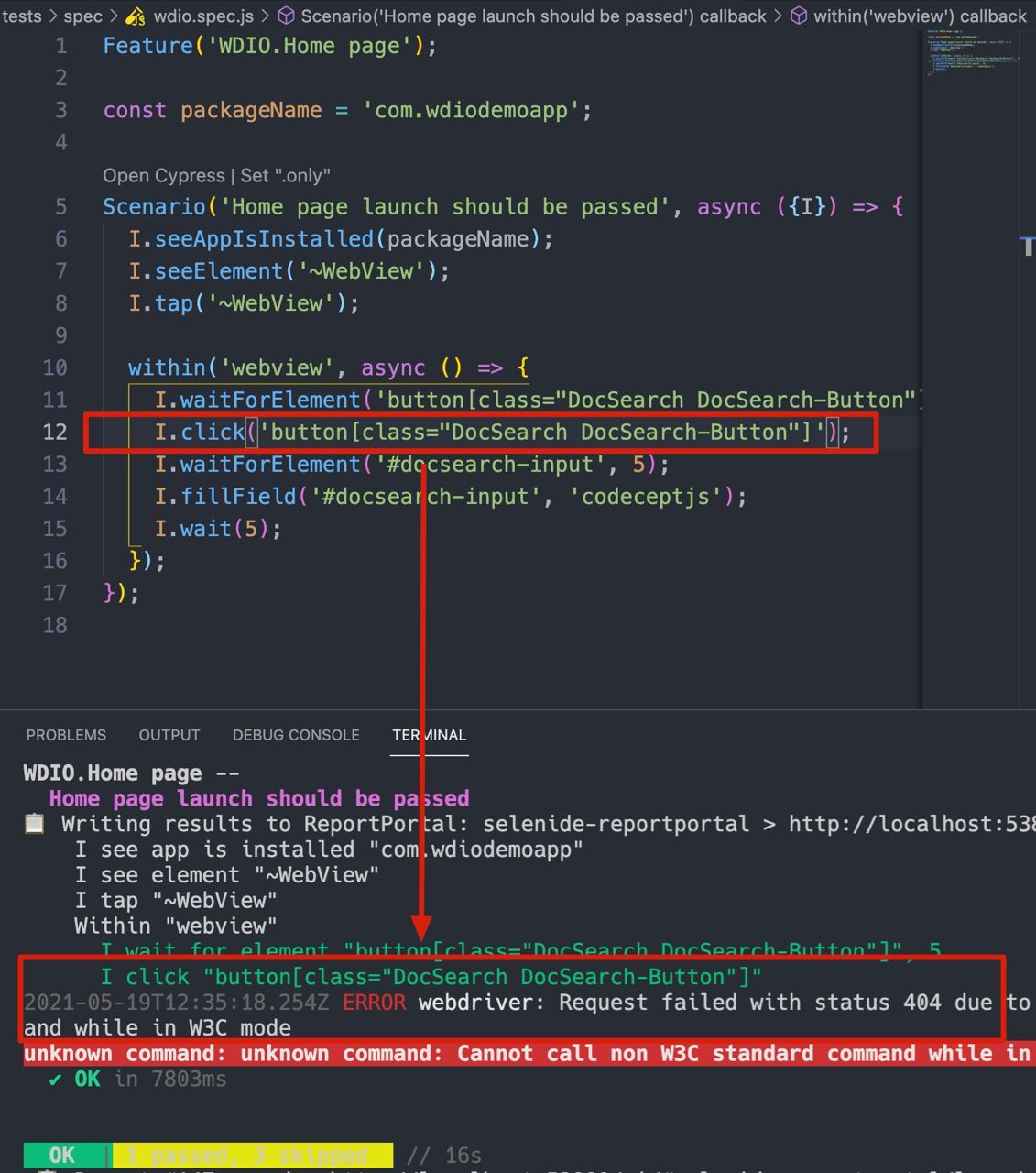Click 'I see app is installed' terminal line
1036x1173 pixels.
point(329,850)
